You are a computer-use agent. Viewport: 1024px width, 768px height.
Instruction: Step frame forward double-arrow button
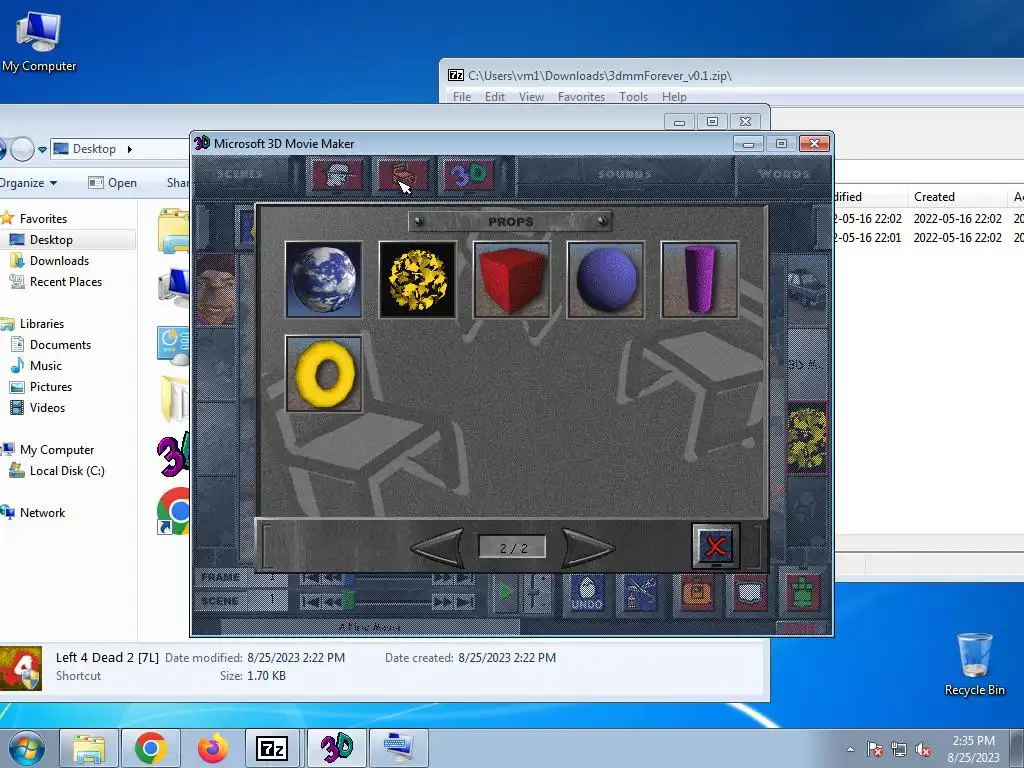click(443, 579)
